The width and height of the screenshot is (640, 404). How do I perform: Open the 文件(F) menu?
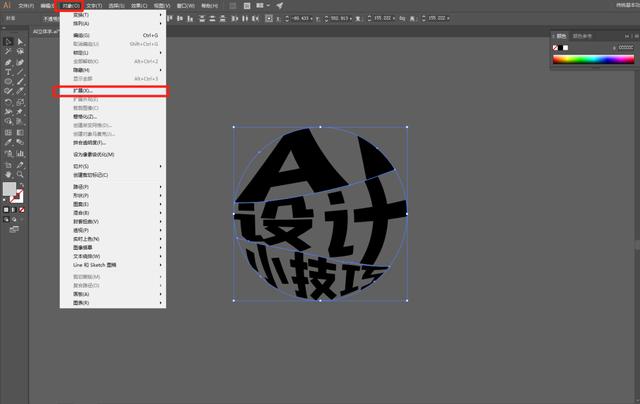25,6
